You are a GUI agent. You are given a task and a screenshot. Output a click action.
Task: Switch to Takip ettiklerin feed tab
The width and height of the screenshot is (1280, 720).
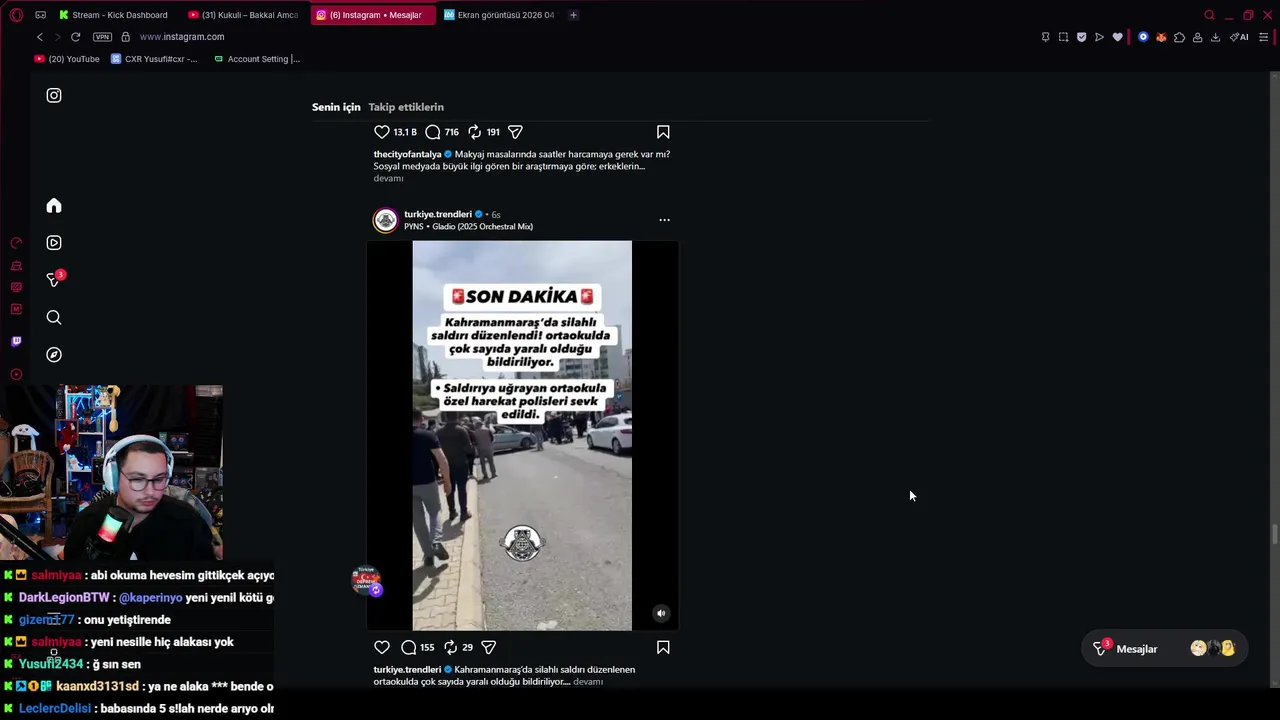[406, 107]
